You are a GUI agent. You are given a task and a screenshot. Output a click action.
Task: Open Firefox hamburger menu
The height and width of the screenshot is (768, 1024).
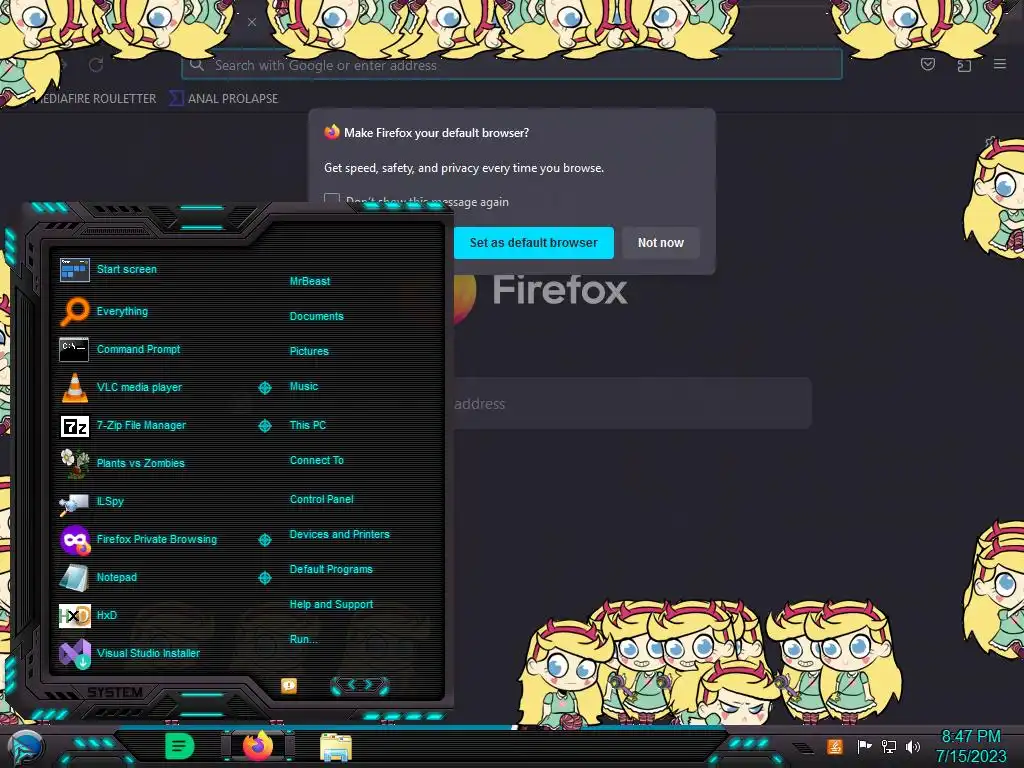pyautogui.click(x=1000, y=64)
